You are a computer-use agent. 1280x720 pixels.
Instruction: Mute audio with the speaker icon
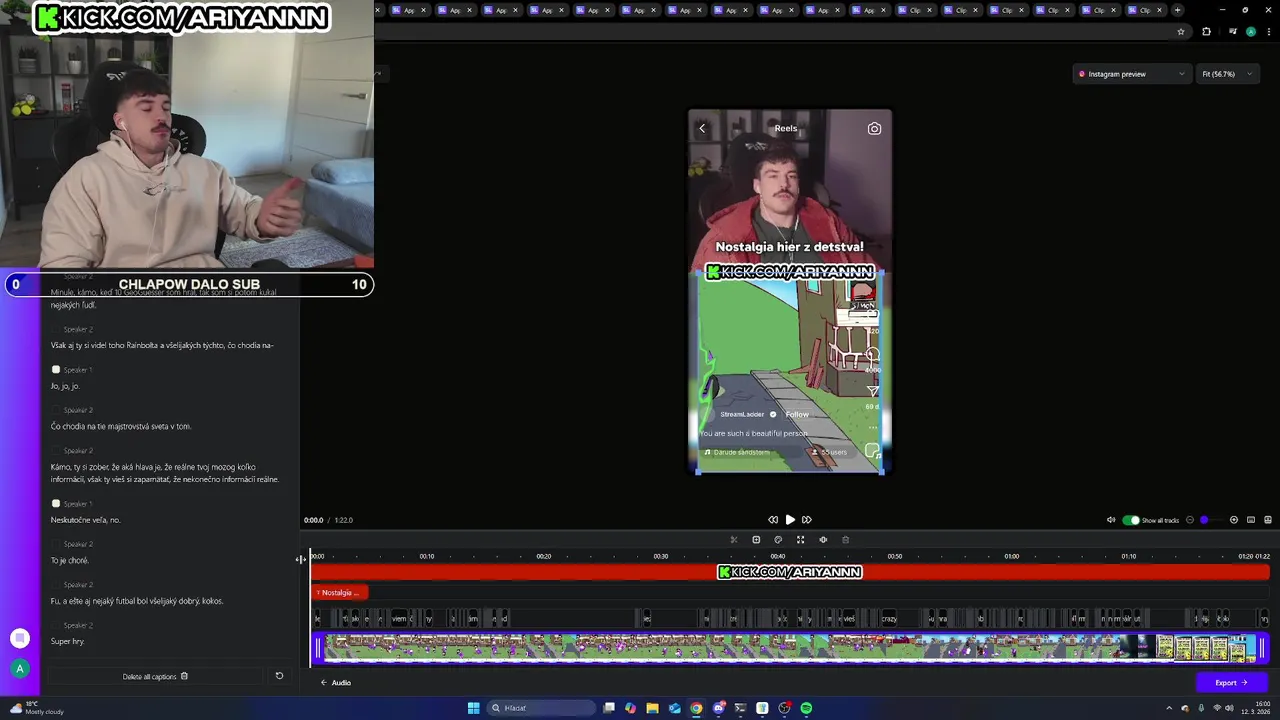tap(1111, 520)
